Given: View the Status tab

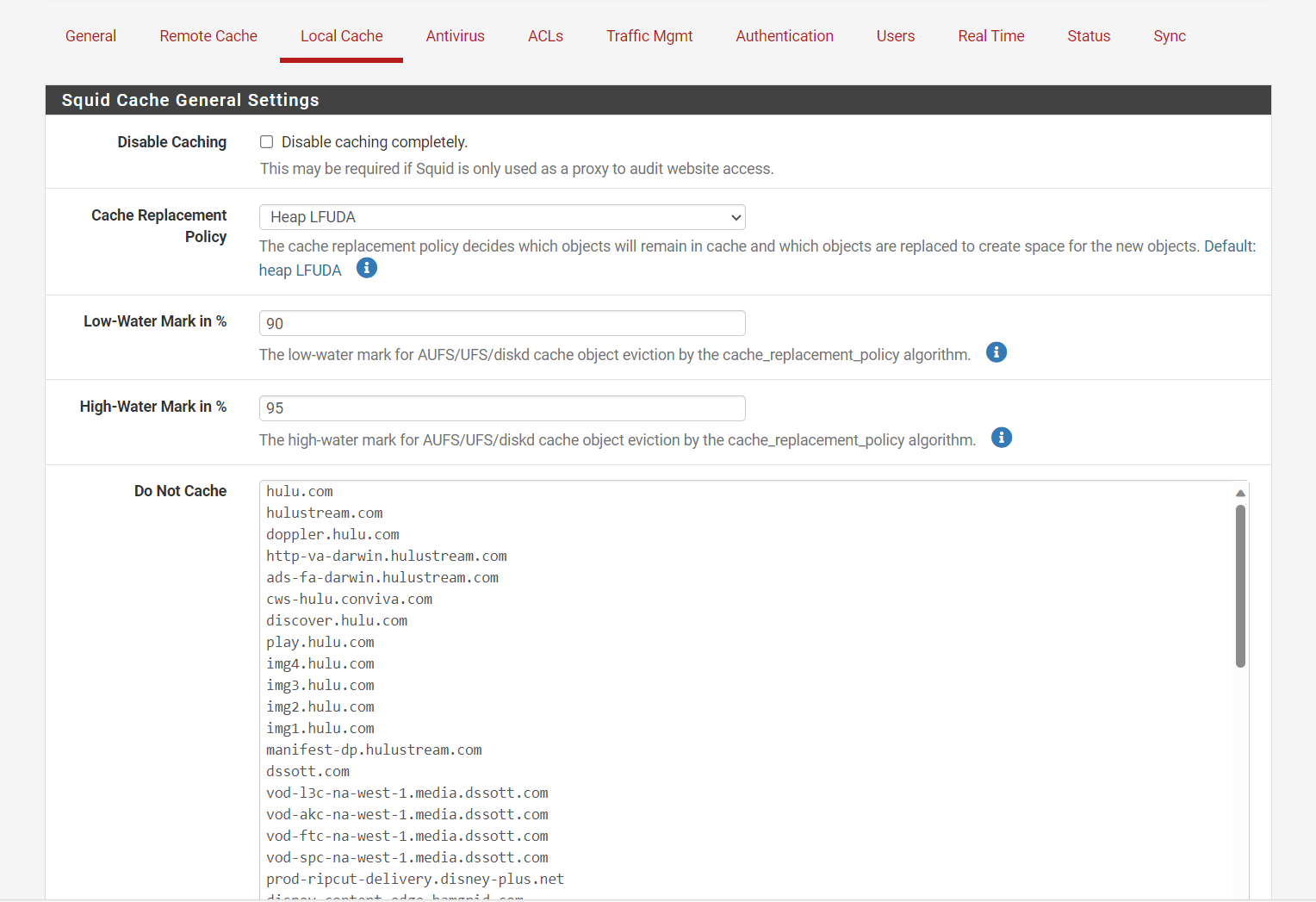Looking at the screenshot, I should [1089, 36].
